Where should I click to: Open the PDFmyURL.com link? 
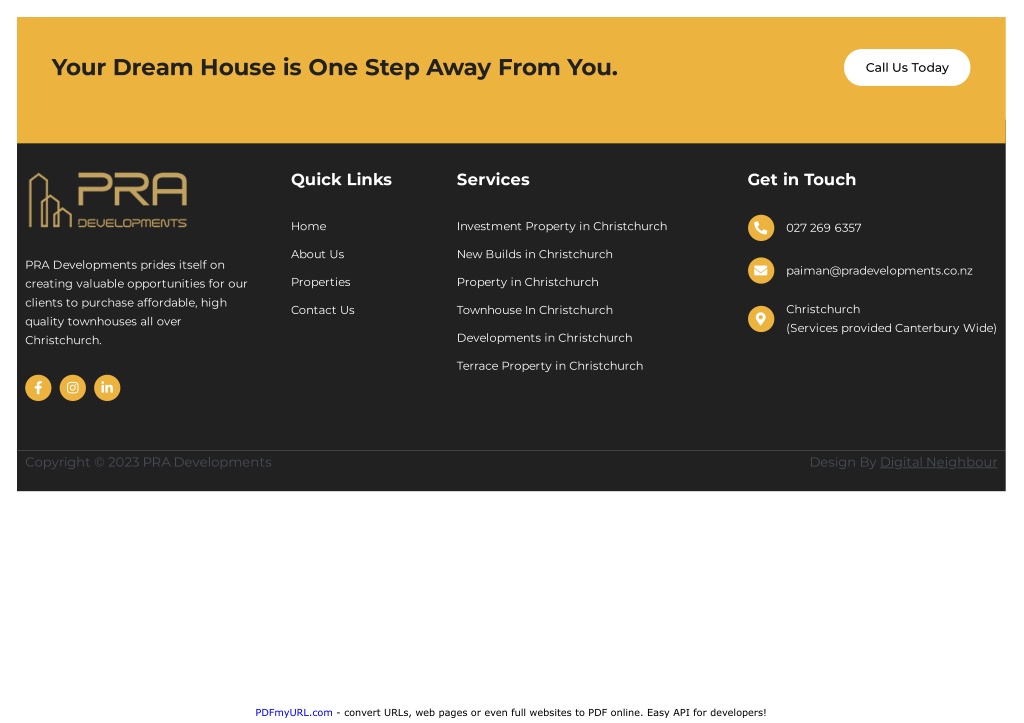point(294,713)
